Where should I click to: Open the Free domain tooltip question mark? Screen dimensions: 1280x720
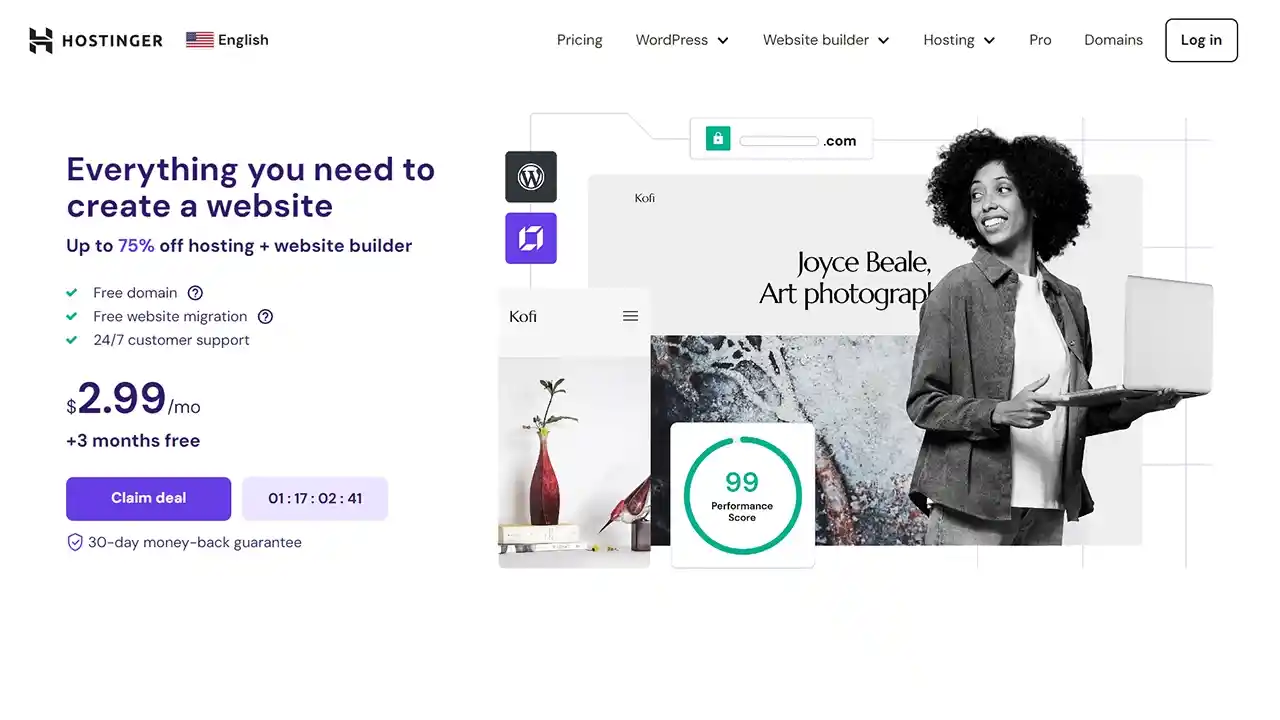pyautogui.click(x=195, y=293)
